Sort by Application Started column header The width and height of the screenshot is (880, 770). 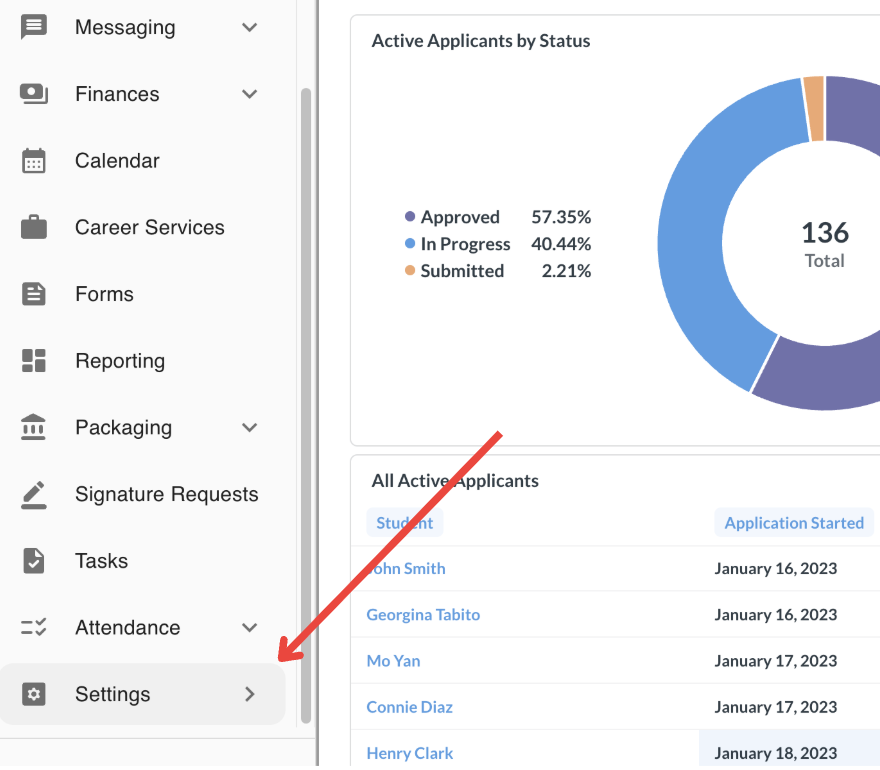pyautogui.click(x=794, y=523)
